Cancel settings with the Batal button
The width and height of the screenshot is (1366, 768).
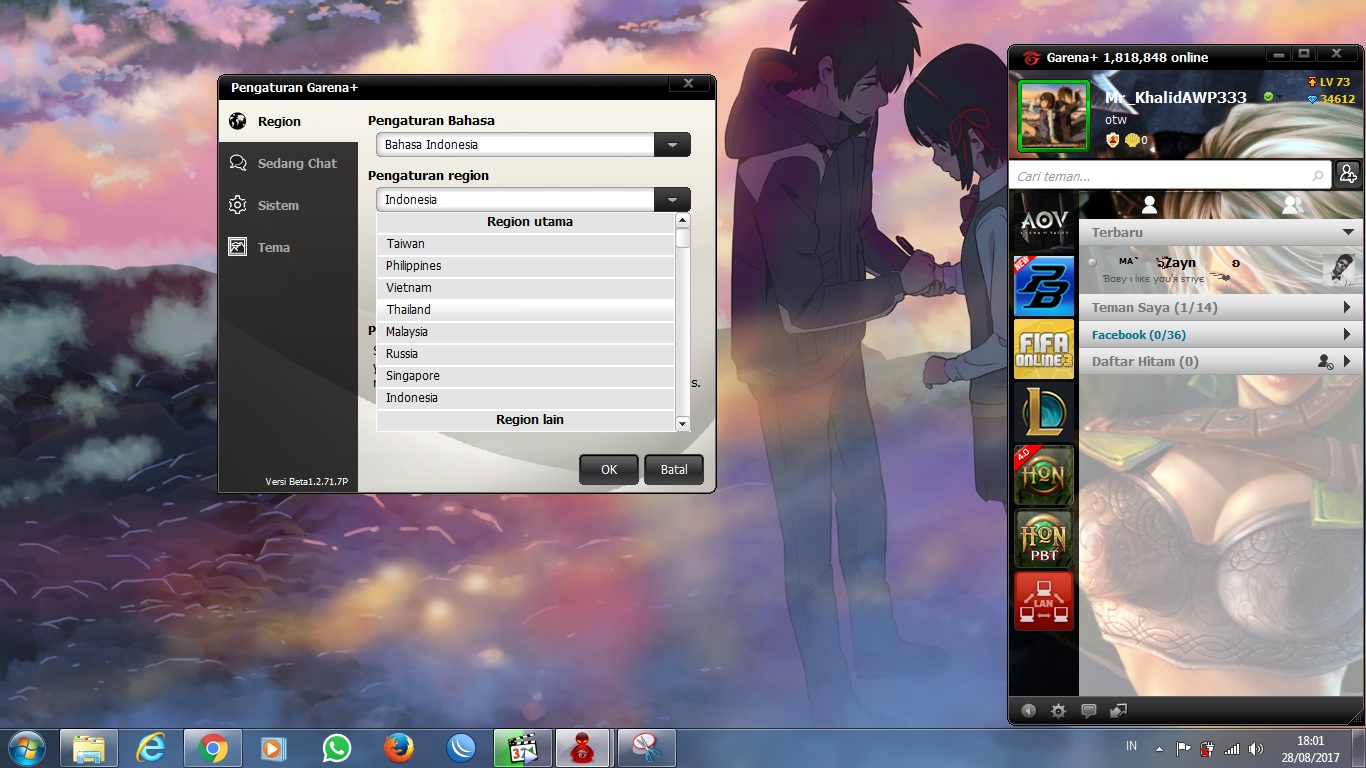pos(674,470)
